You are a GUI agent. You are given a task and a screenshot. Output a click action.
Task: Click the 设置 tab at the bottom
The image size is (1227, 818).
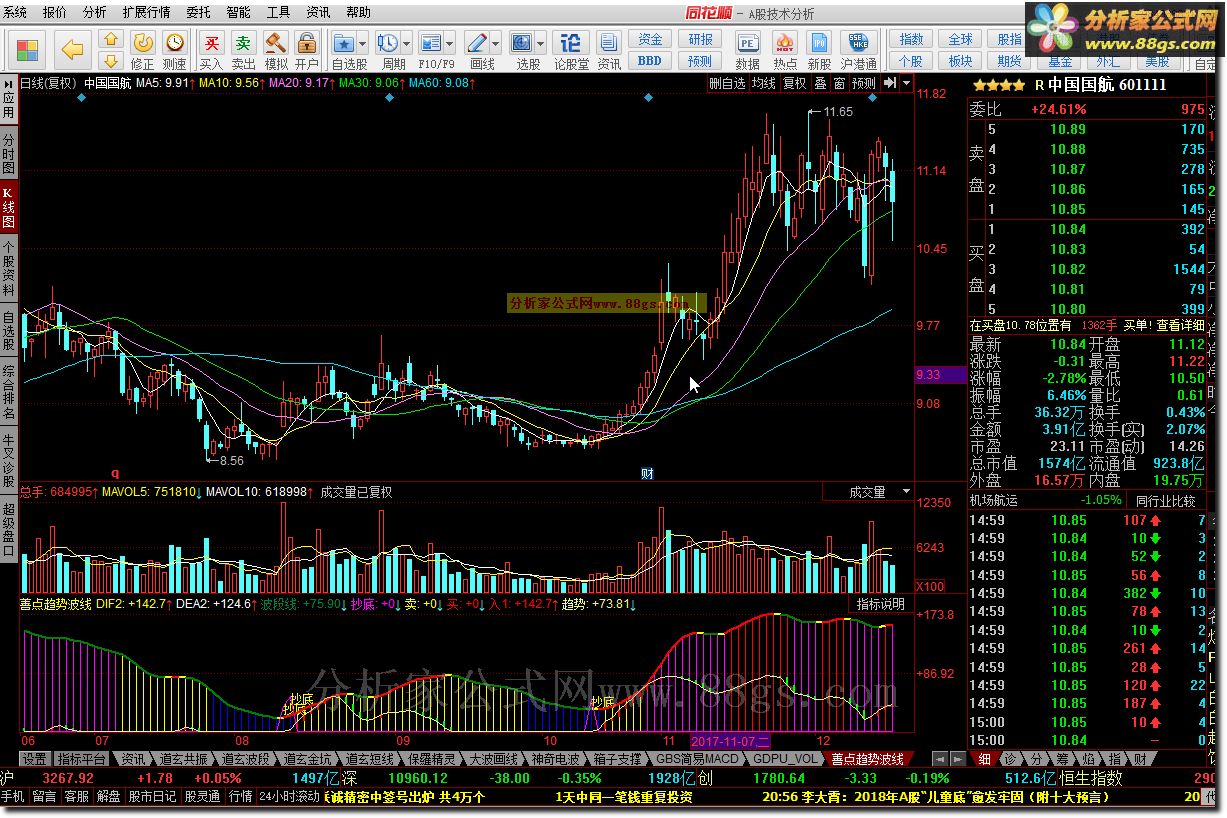35,759
